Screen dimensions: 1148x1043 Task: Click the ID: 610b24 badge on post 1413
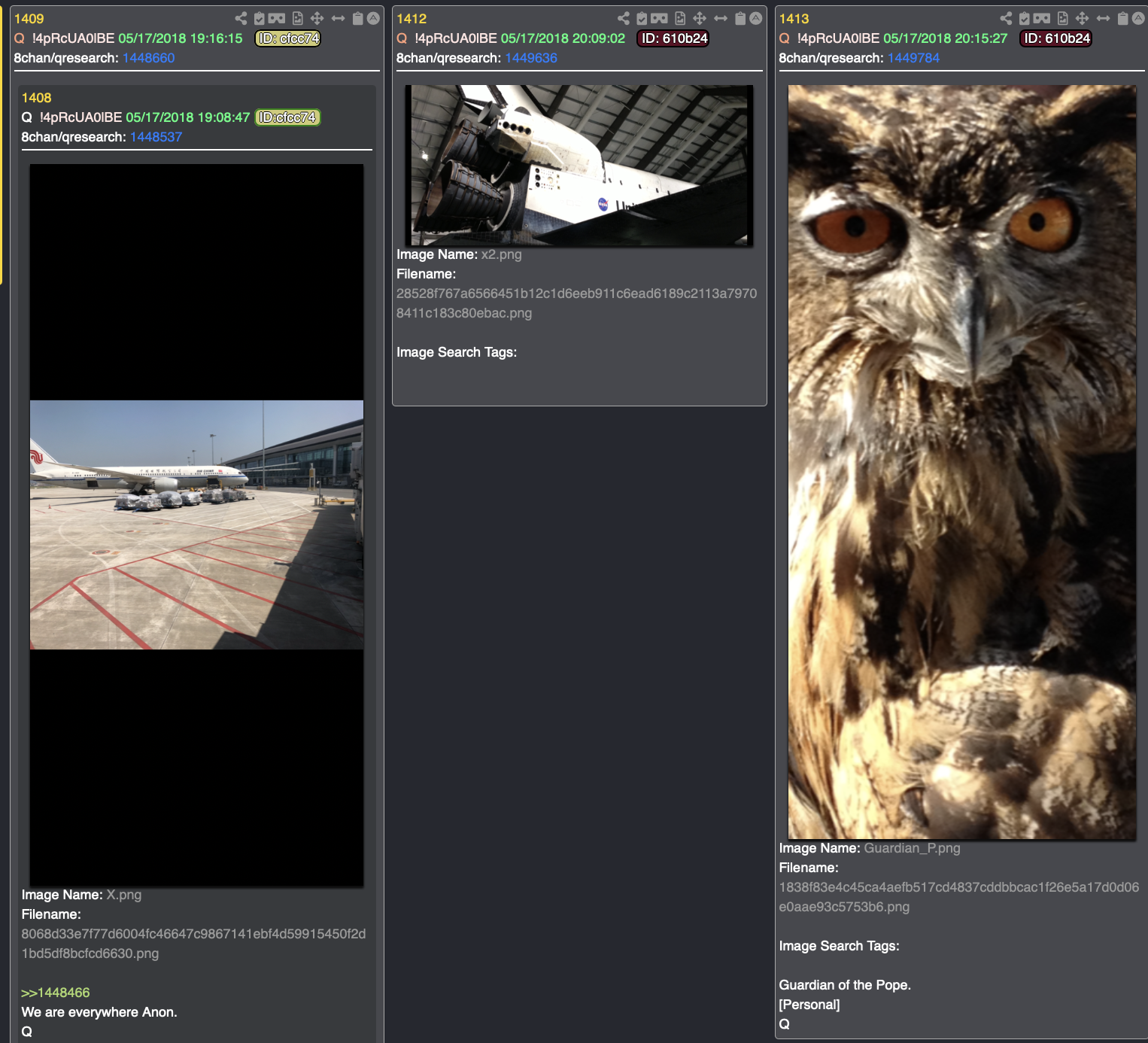click(x=1056, y=38)
